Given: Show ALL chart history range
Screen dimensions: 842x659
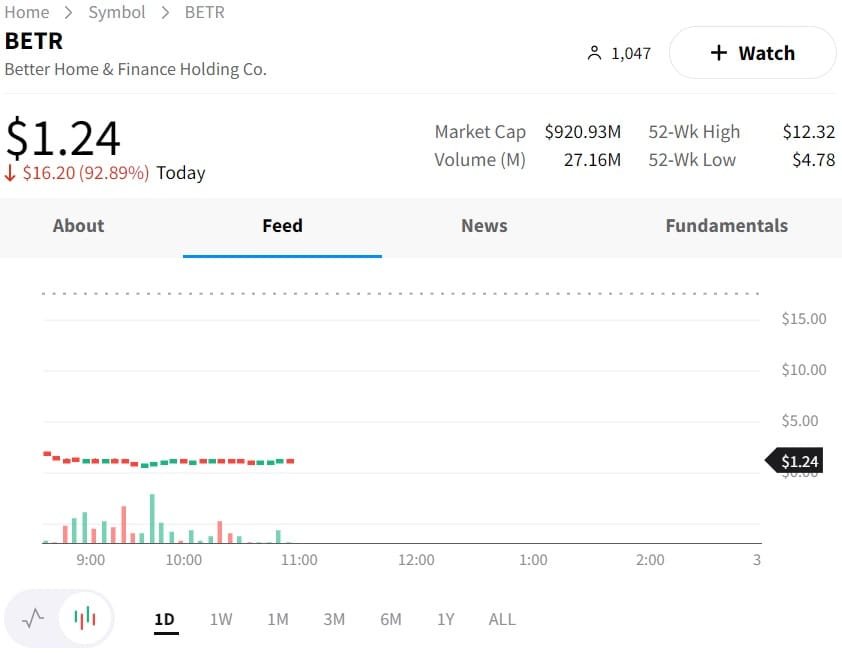Looking at the screenshot, I should pos(502,619).
